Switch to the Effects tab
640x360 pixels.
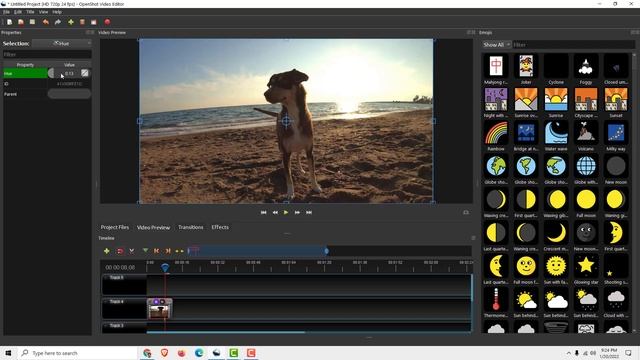pos(220,227)
